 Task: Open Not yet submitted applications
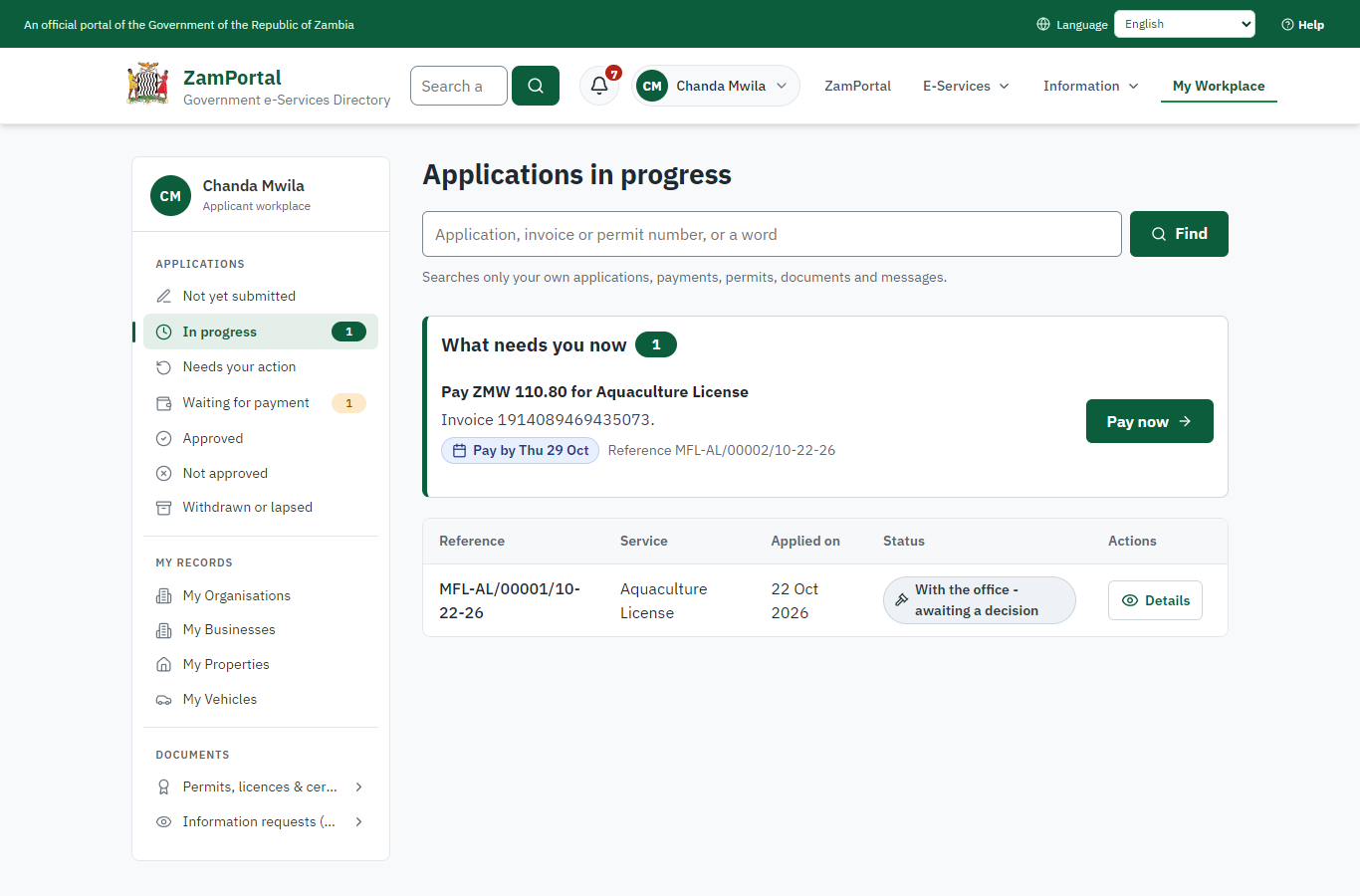click(261, 296)
